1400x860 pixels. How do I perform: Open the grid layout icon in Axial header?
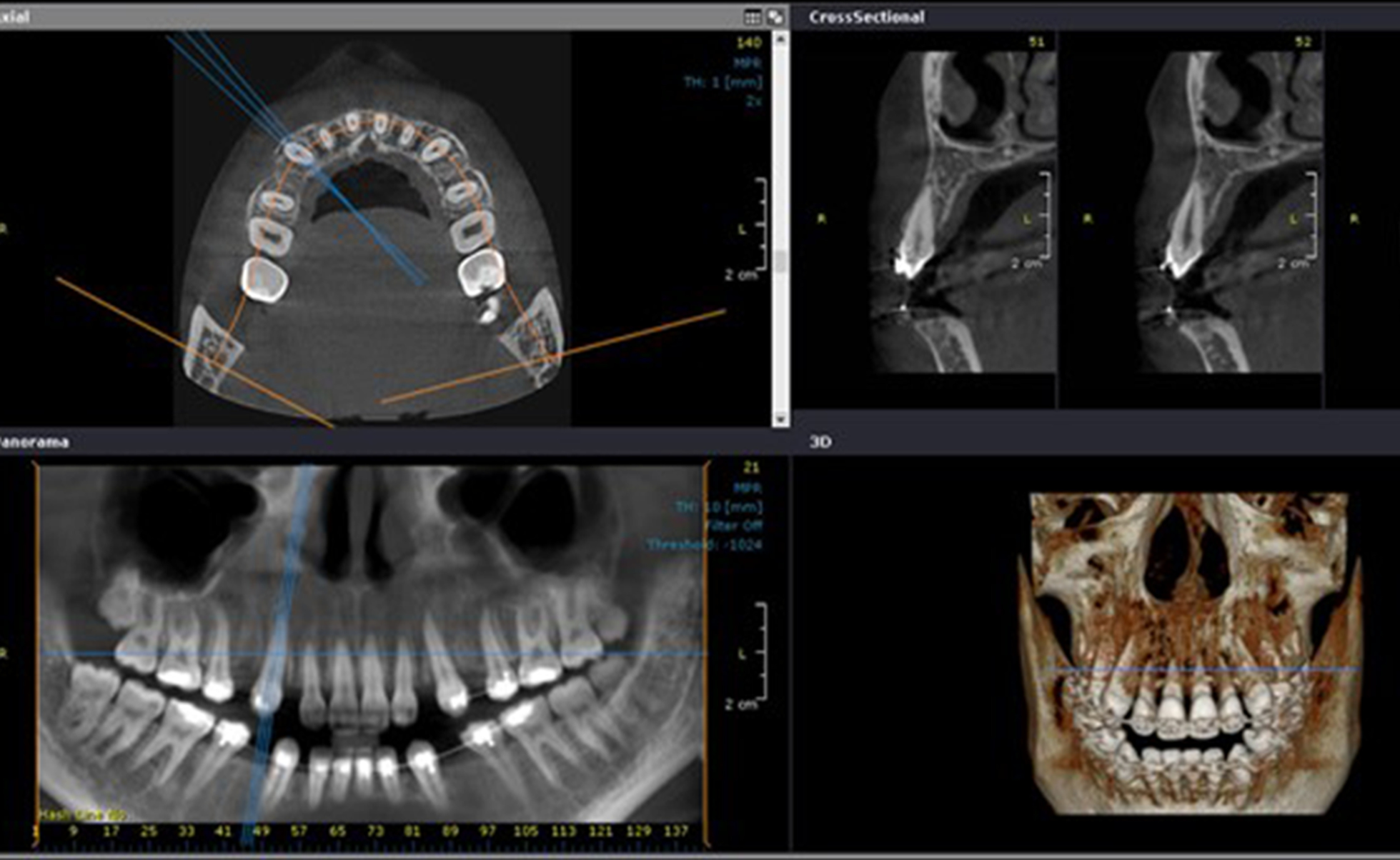point(753,17)
